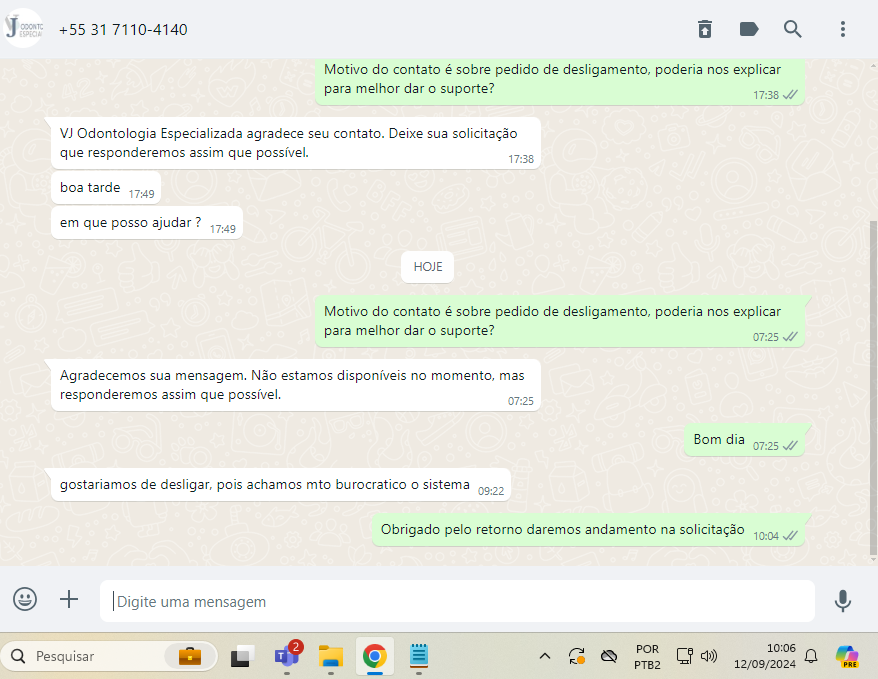Viewport: 878px width, 679px height.
Task: Click the OneDrive cloud tray icon
Action: [609, 655]
